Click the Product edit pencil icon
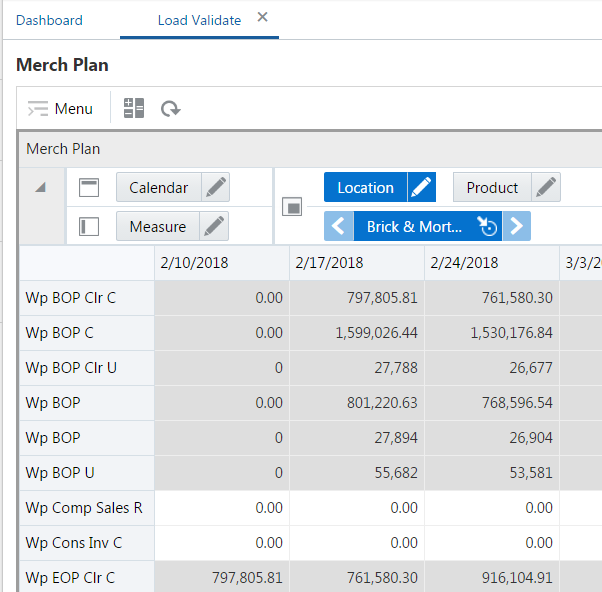602x592 pixels. 545,187
